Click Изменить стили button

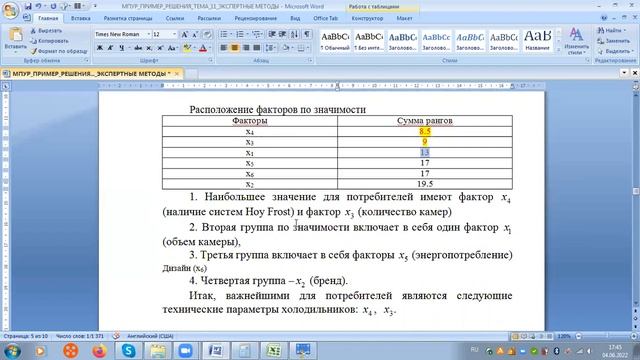(576, 41)
